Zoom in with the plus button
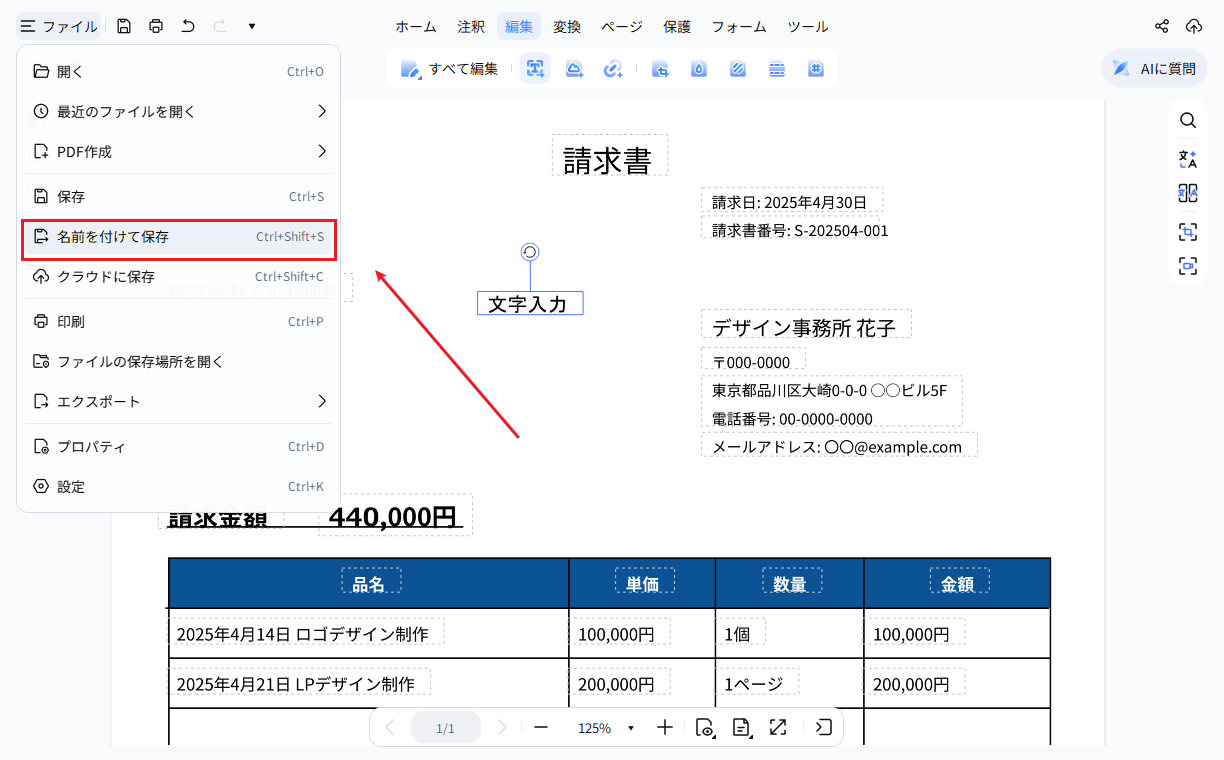This screenshot has height=760, width=1224. click(x=665, y=727)
